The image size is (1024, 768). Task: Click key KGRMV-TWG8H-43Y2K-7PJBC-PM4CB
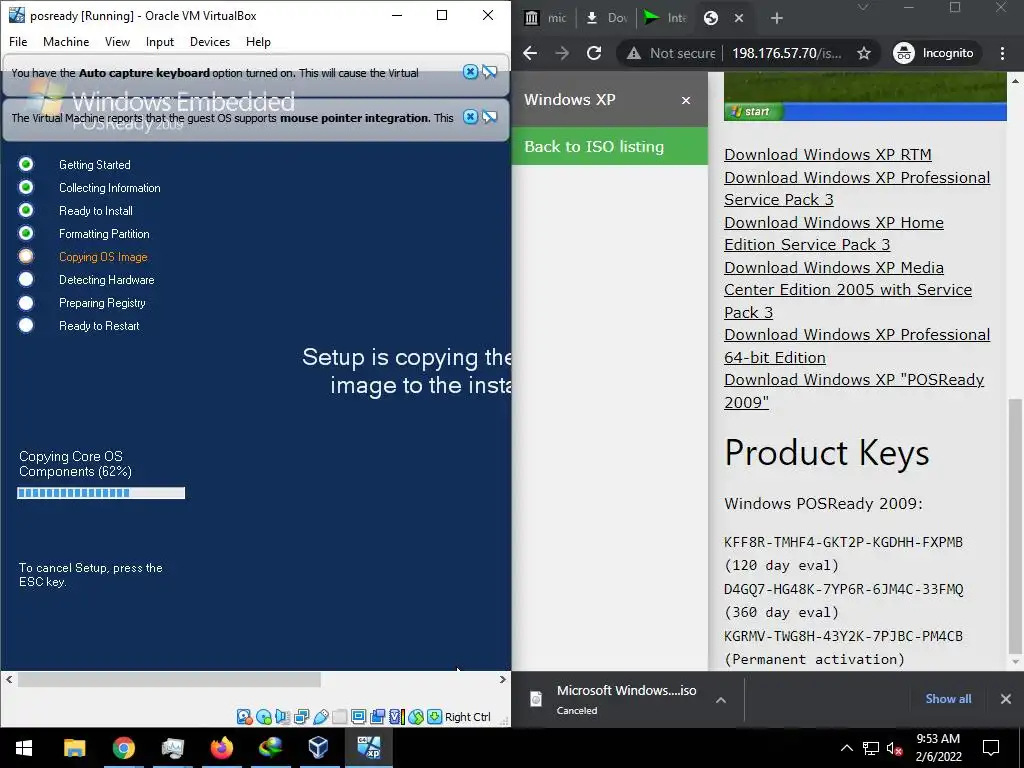[x=843, y=636]
